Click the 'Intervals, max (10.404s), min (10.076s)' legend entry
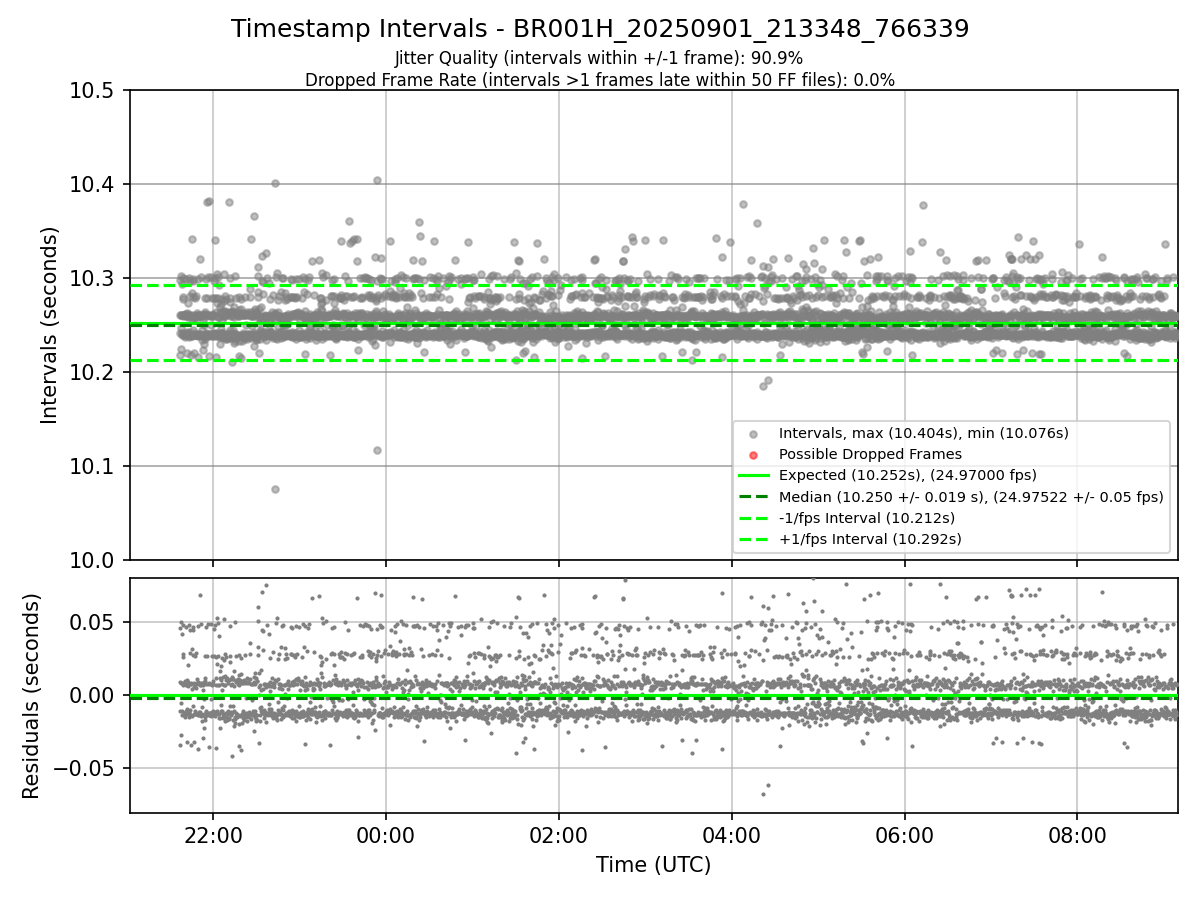 pos(924,433)
